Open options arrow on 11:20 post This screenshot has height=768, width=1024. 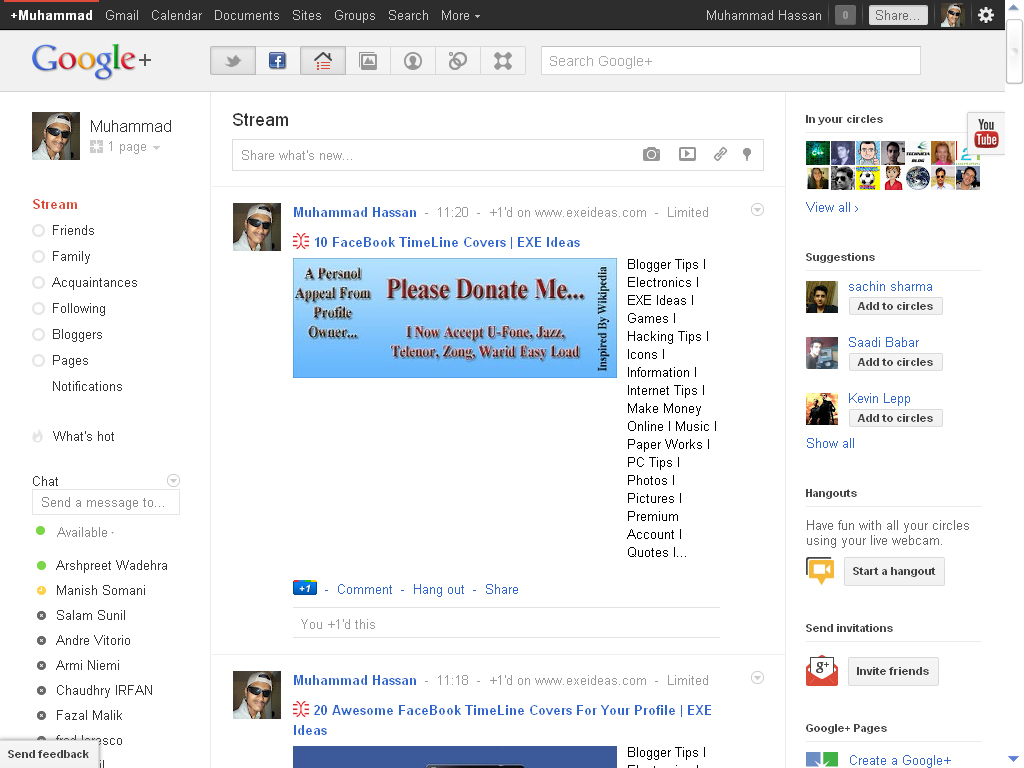click(x=757, y=210)
